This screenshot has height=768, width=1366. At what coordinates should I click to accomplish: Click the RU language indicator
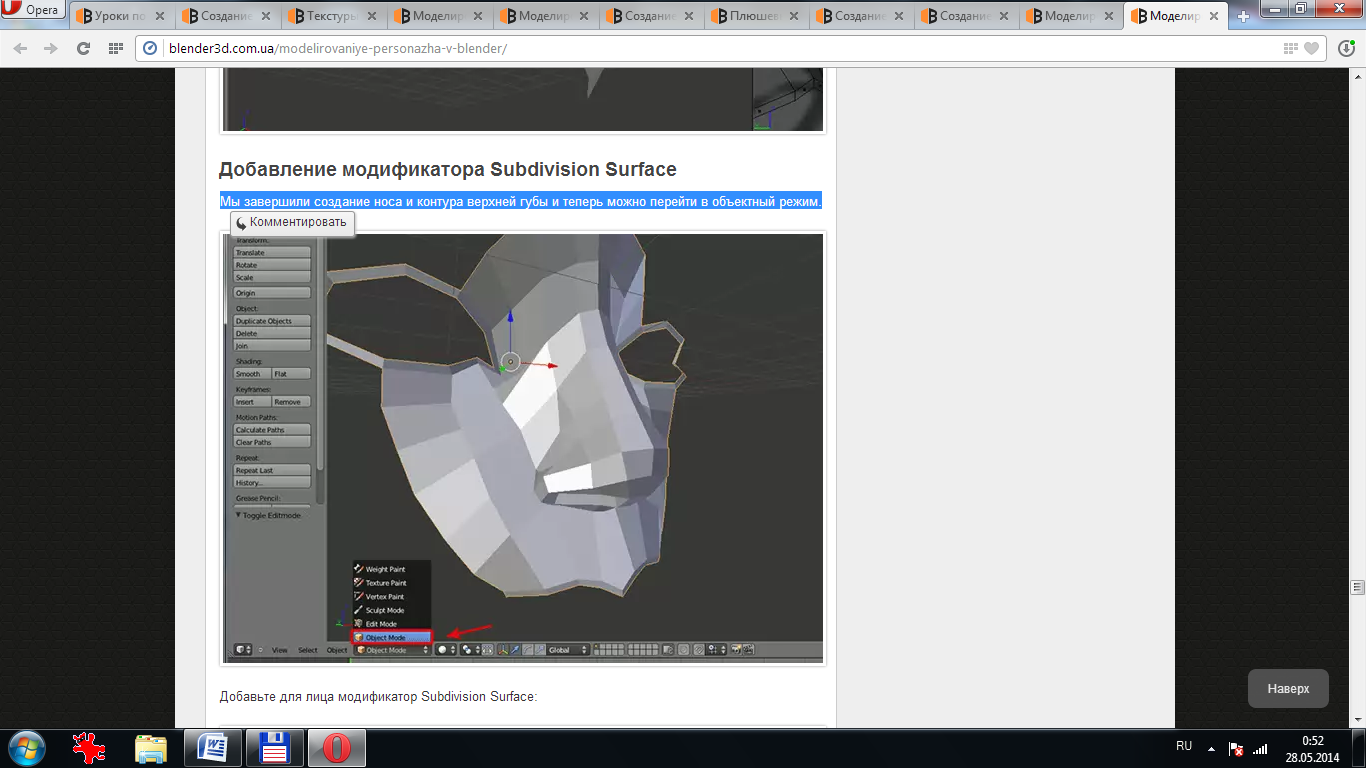(x=1184, y=746)
